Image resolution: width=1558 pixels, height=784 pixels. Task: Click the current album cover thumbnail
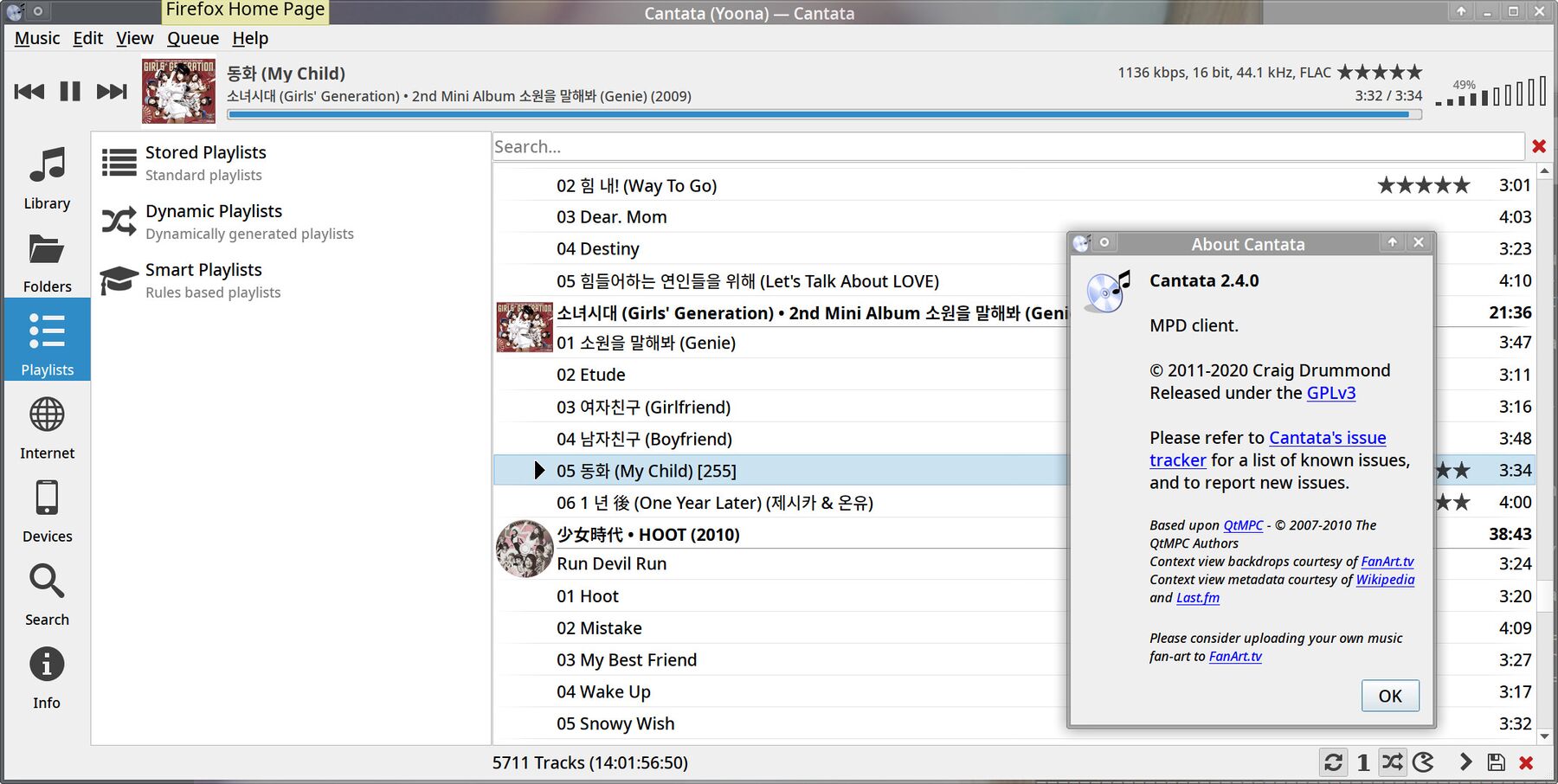178,91
